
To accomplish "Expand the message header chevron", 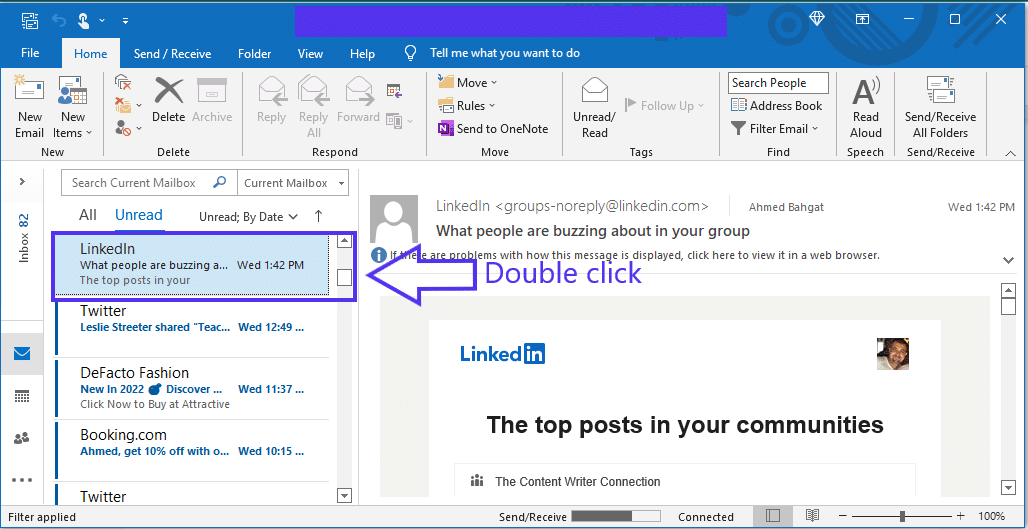I will tap(1009, 260).
